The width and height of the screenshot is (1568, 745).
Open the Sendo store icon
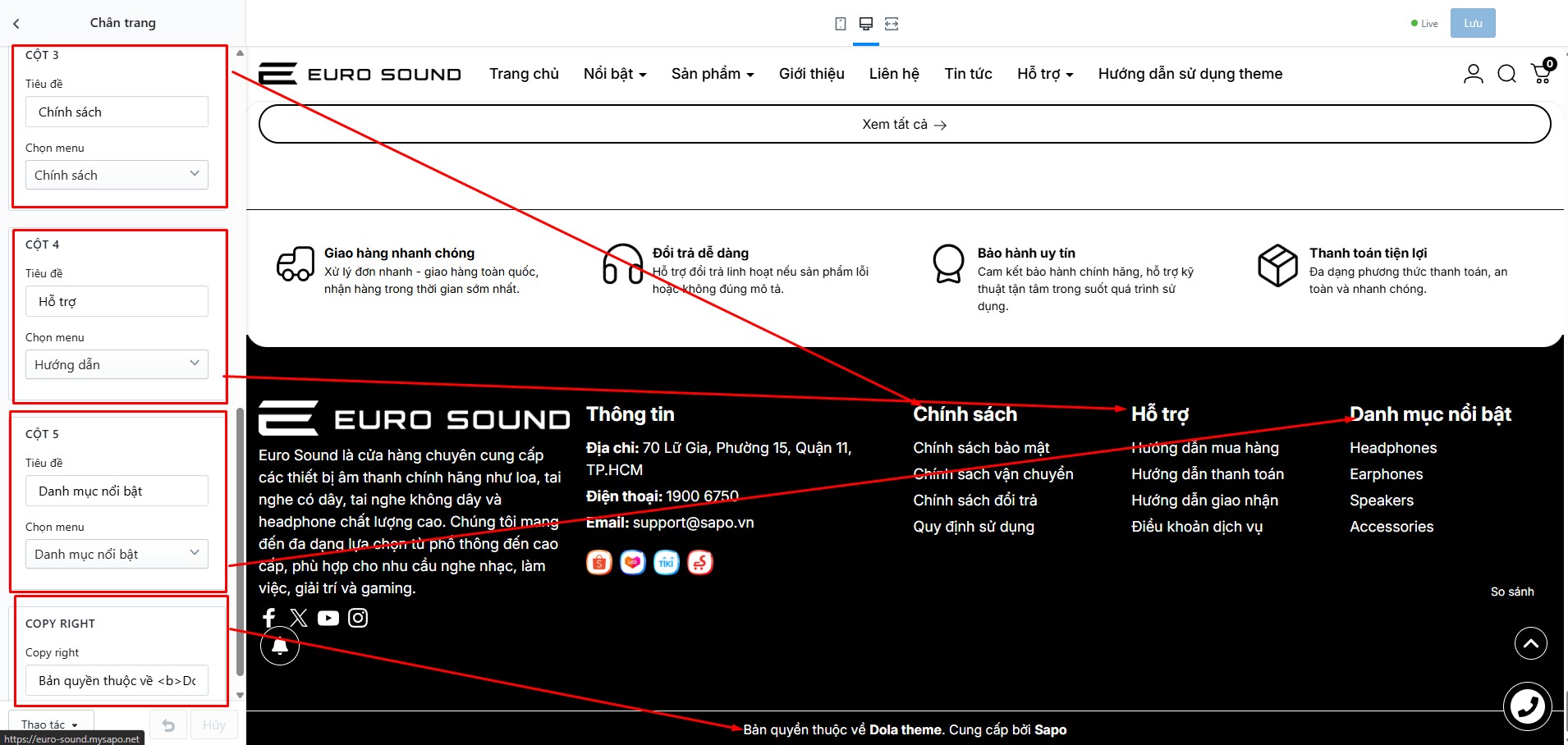tap(700, 563)
